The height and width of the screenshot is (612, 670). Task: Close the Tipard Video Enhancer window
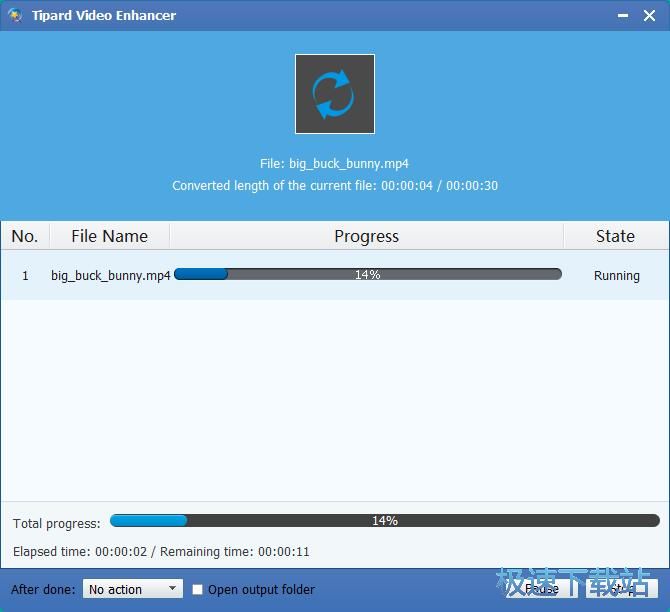point(649,16)
